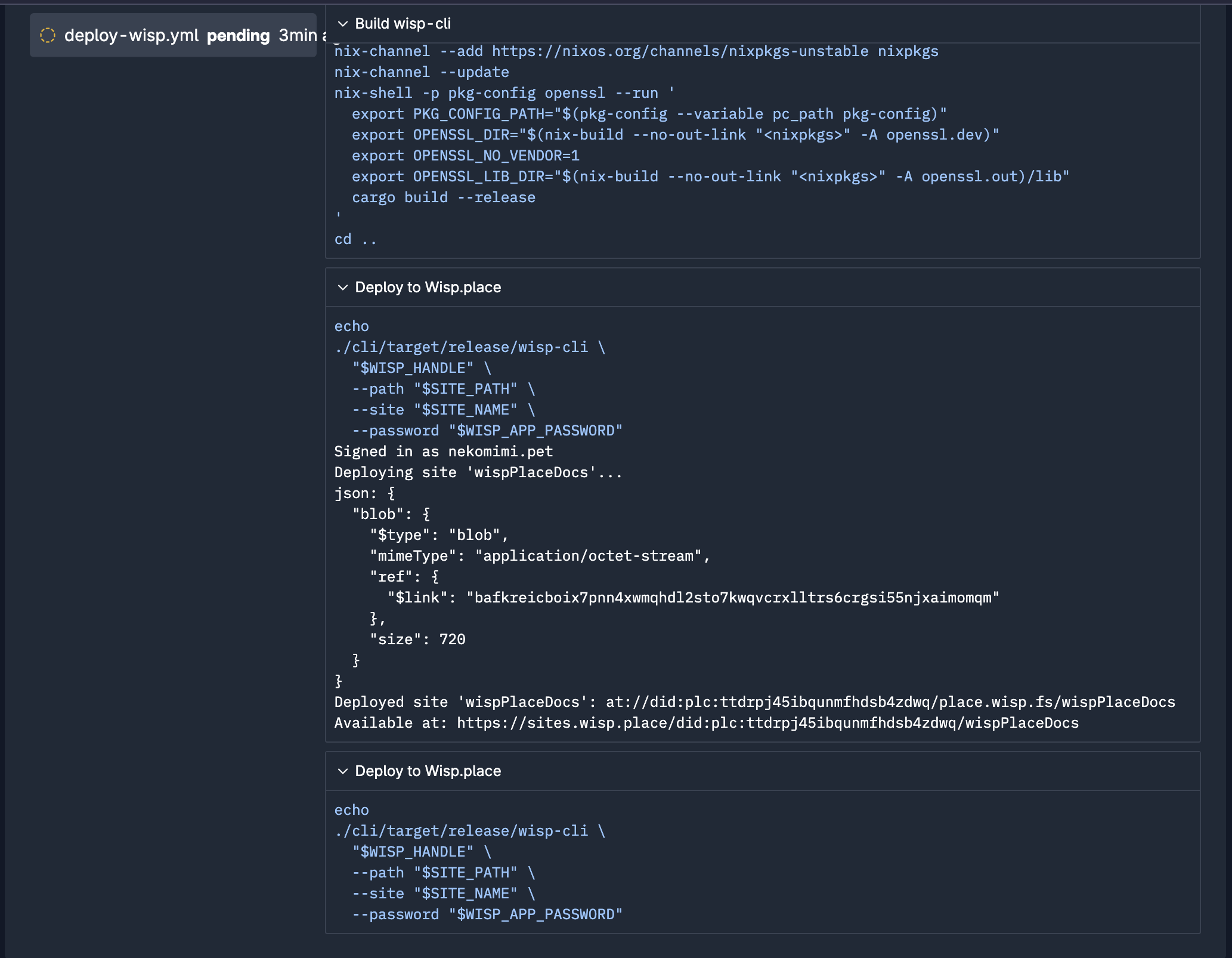Click the 3min timestamp on workflow entry
Viewport: 1232px width, 958px height.
tap(298, 36)
